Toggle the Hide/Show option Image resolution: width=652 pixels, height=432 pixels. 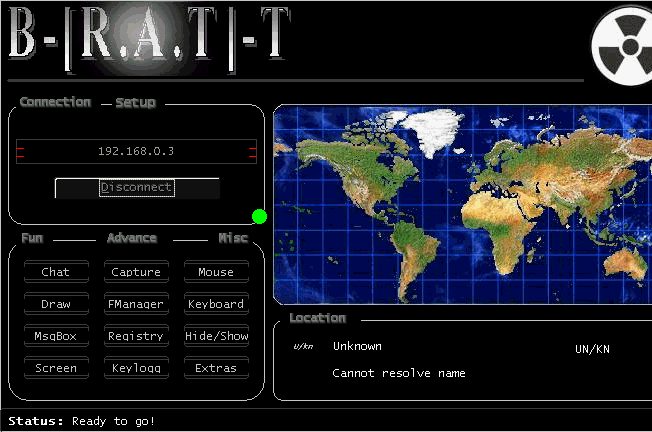tap(216, 336)
